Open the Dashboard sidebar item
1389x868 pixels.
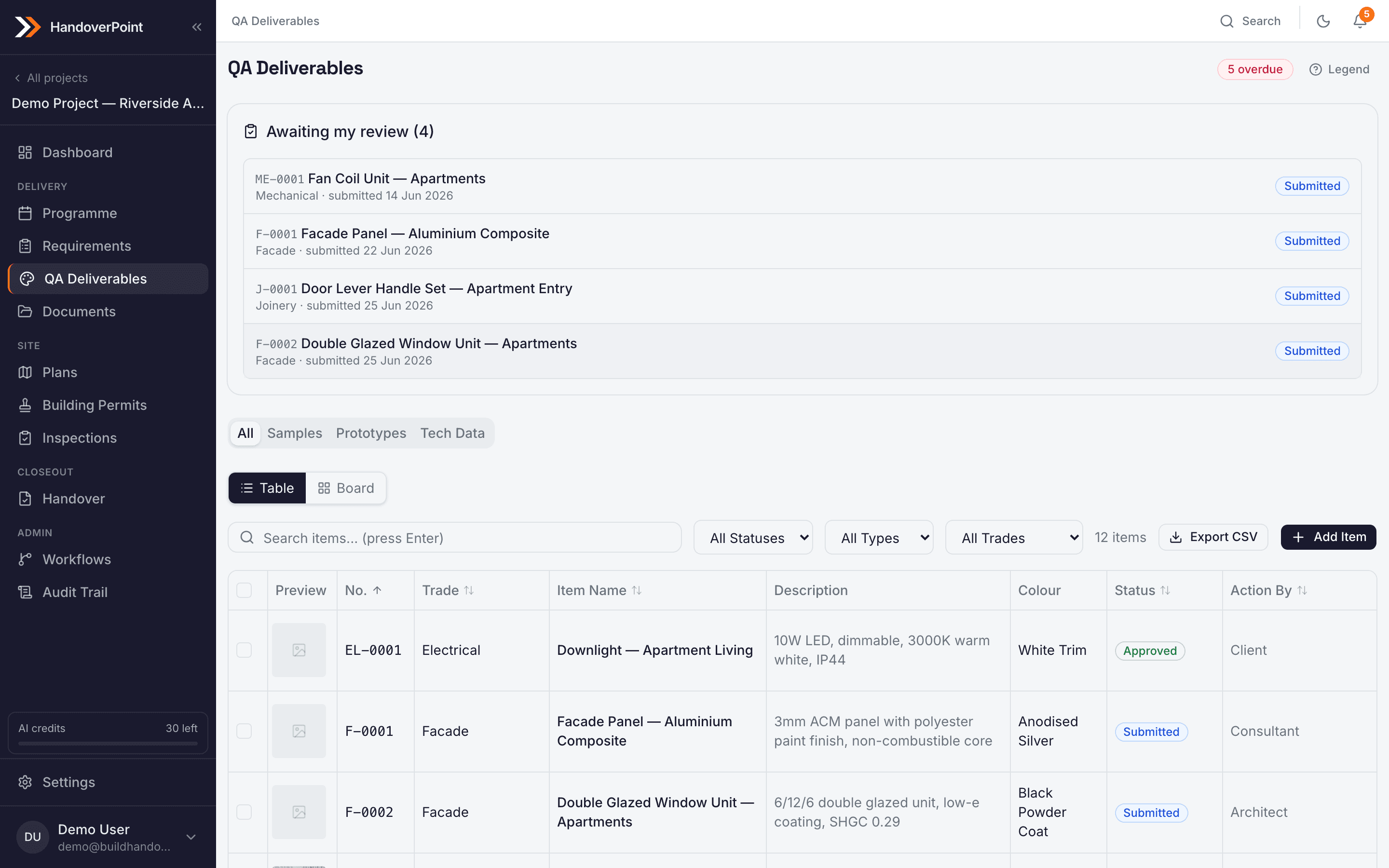[108, 152]
